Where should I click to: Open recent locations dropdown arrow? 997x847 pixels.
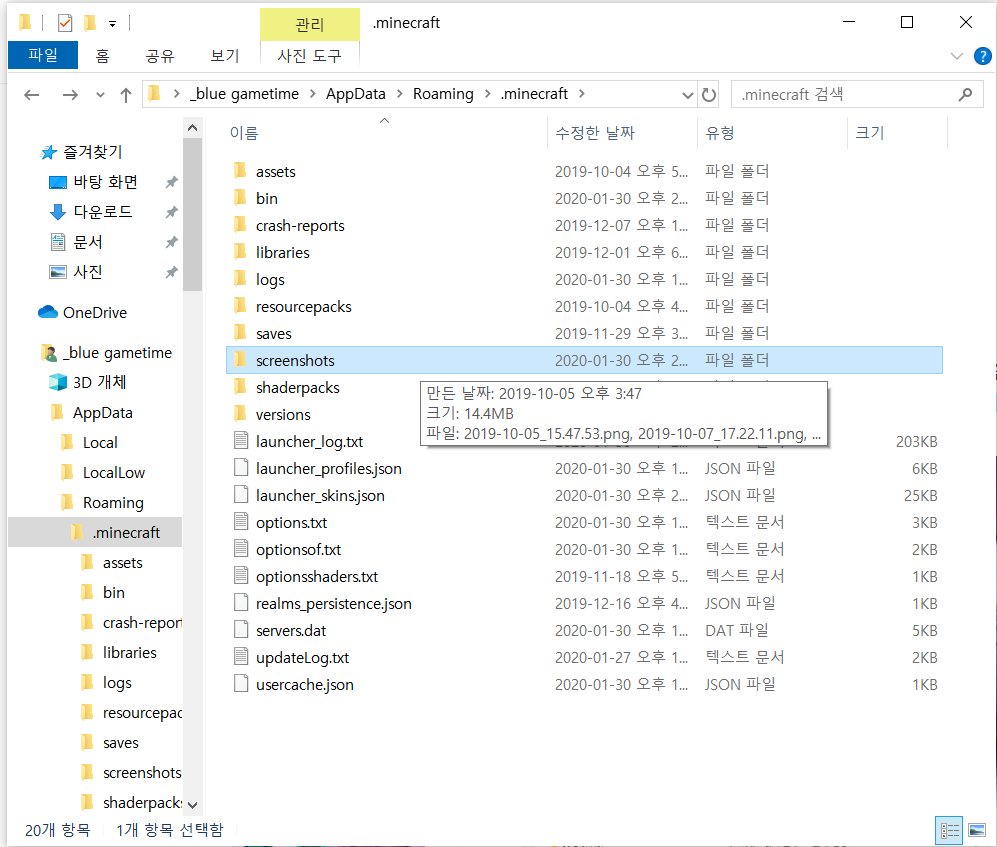pyautogui.click(x=100, y=95)
